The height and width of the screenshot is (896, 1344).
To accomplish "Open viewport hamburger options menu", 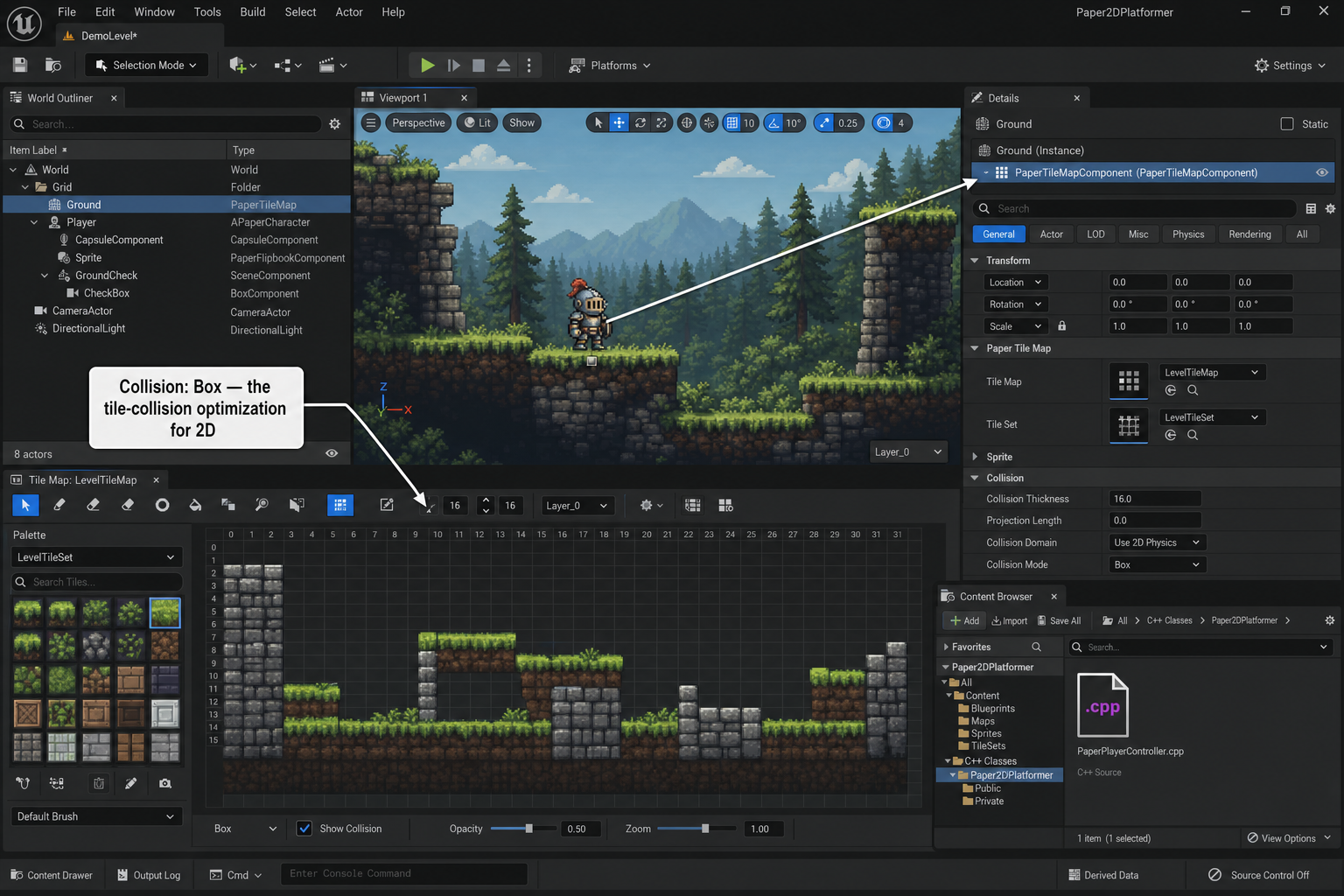I will tap(371, 122).
